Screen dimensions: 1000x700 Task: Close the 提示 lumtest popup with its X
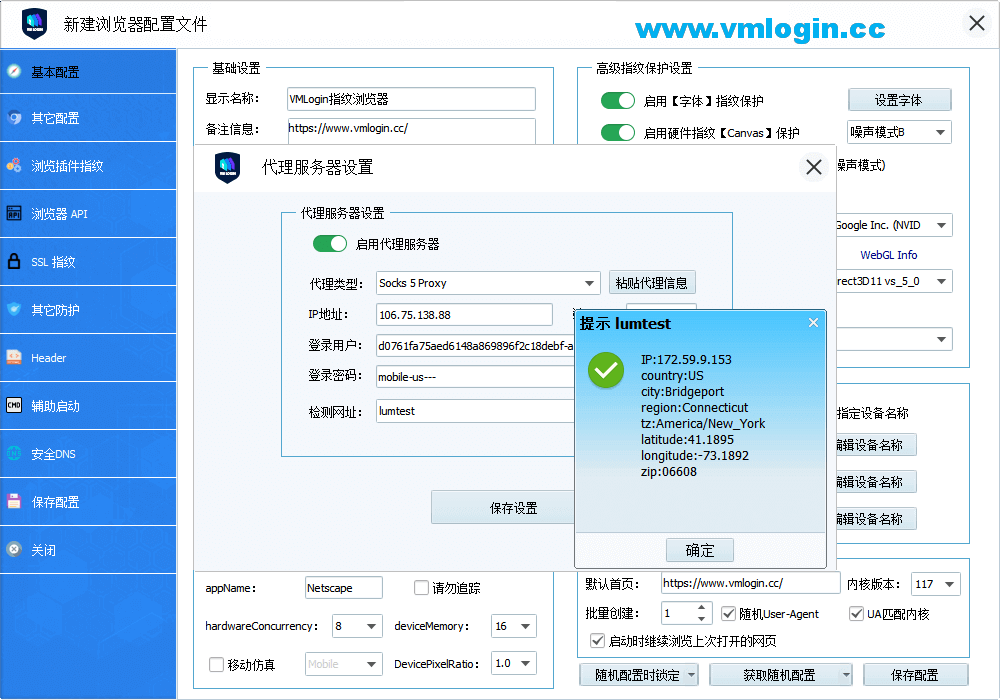813,323
